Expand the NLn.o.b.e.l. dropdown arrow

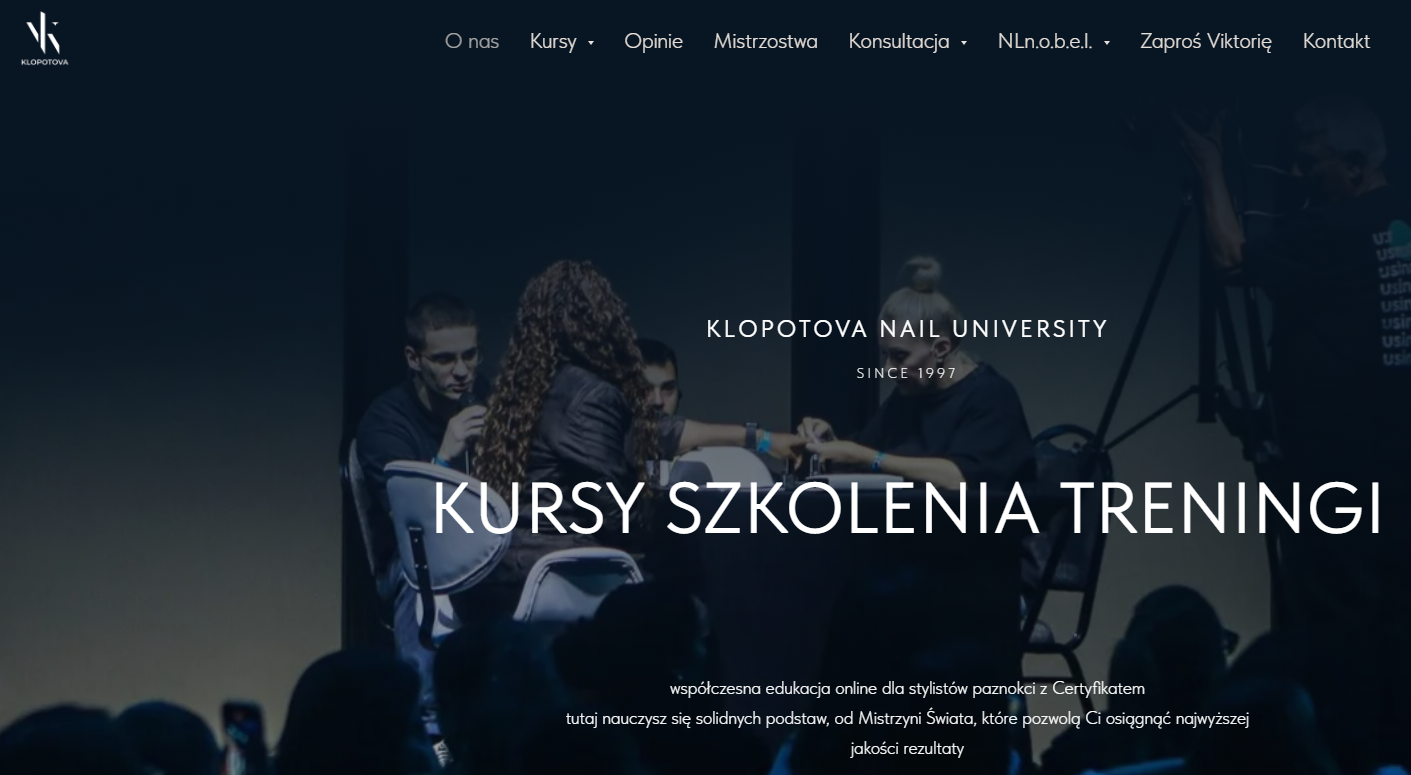tap(1107, 43)
